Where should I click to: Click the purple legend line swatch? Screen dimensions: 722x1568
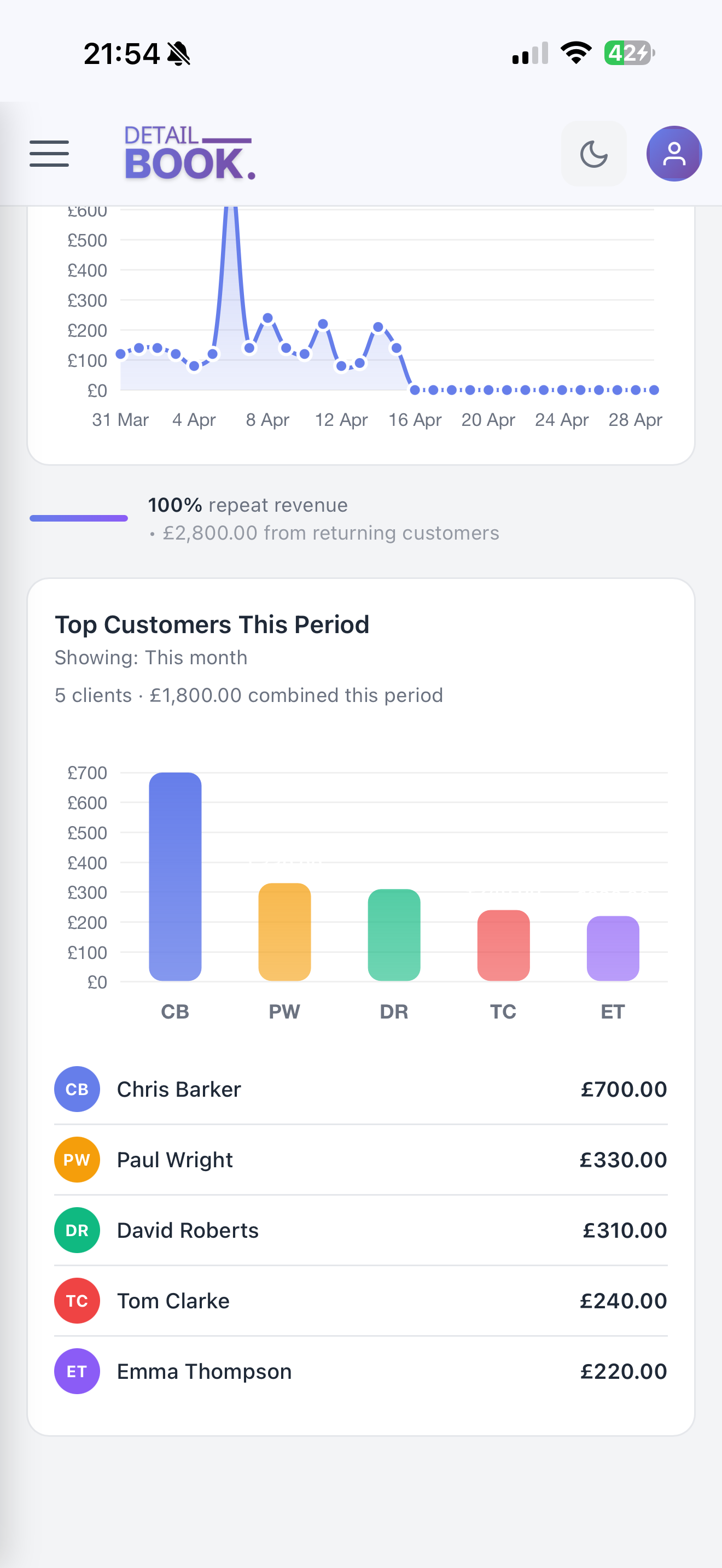pyautogui.click(x=79, y=518)
